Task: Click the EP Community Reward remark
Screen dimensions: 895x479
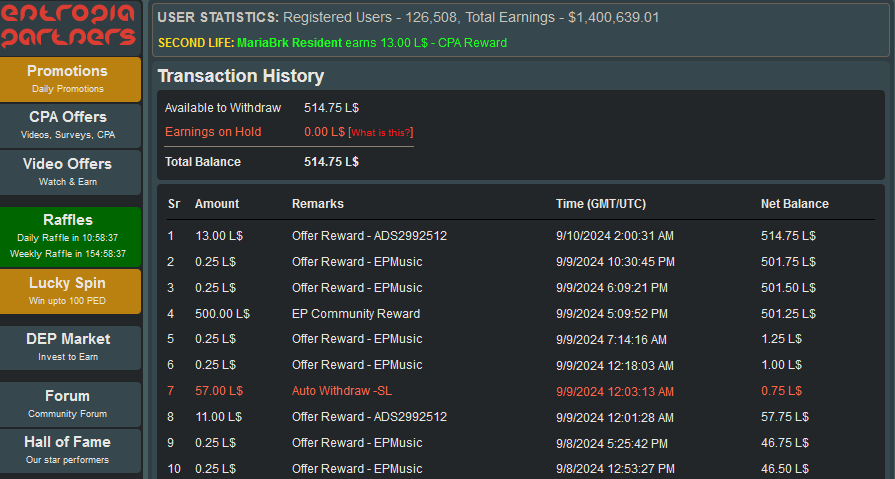Action: [x=356, y=314]
